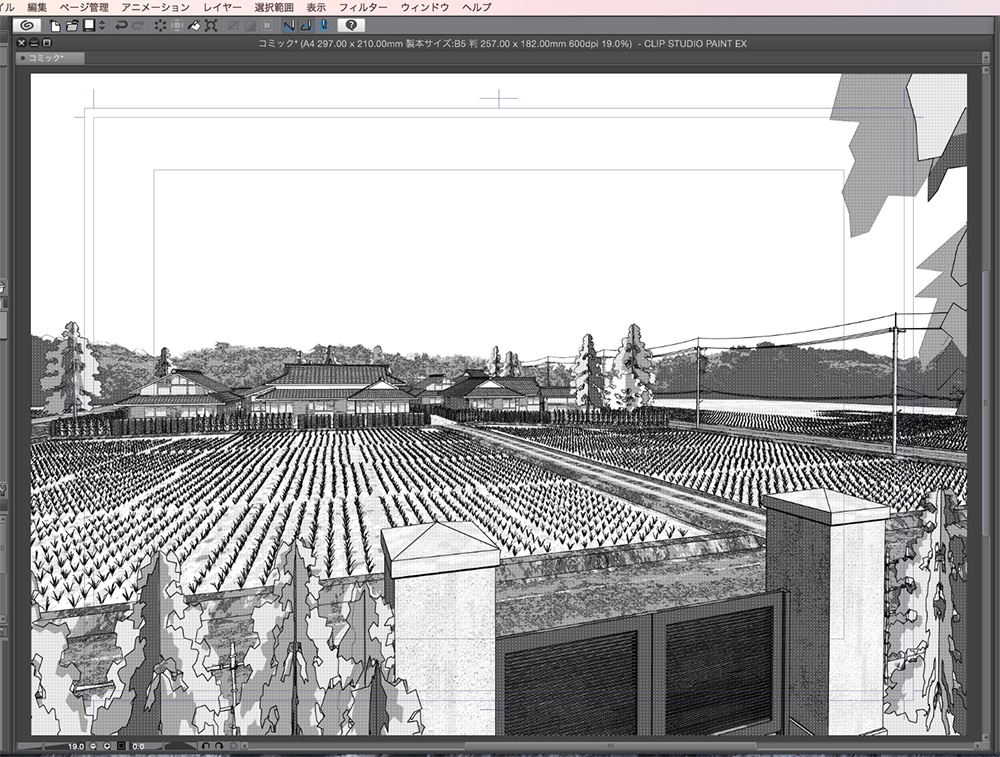The width and height of the screenshot is (1000, 757).
Task: Open CLIP STUDIO support help icon
Action: point(351,26)
